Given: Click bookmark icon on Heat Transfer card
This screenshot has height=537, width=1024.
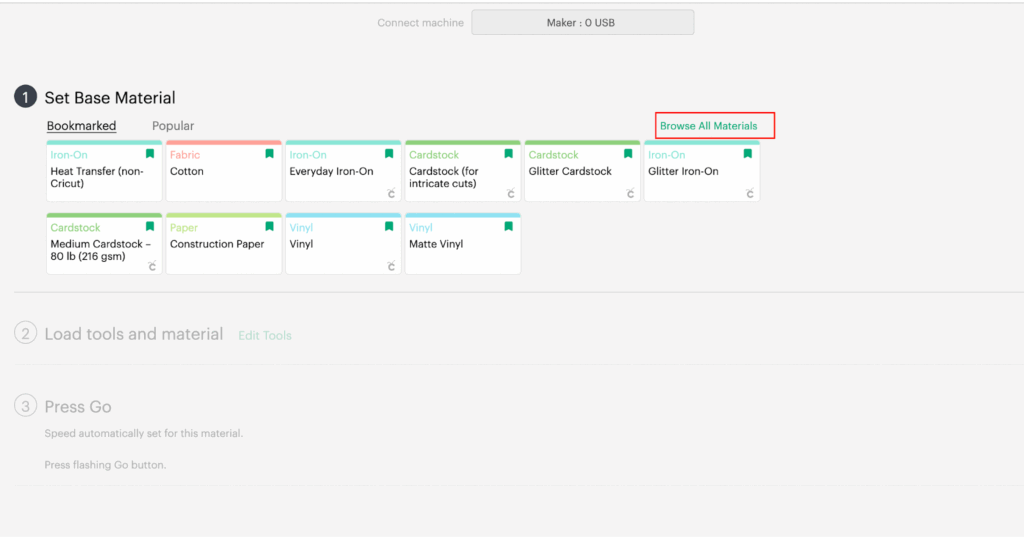Looking at the screenshot, I should click(150, 155).
